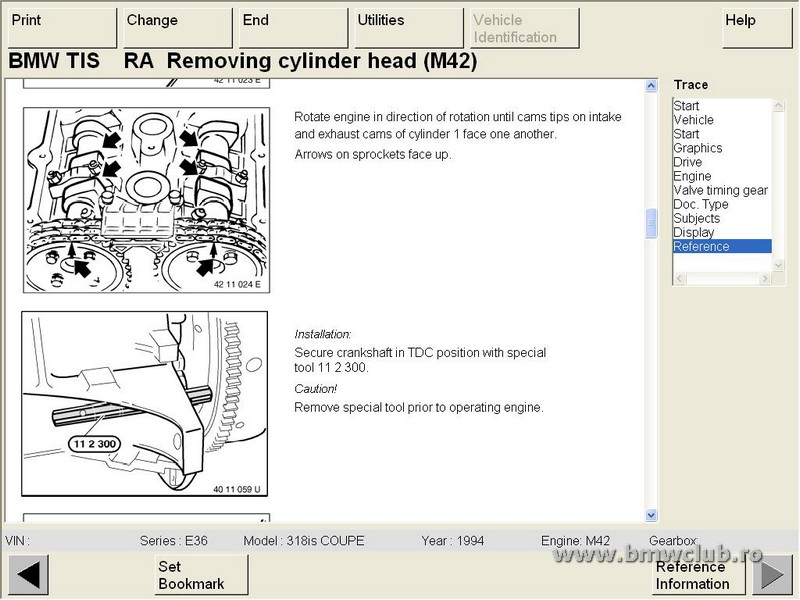The image size is (800, 600).
Task: Open Reference Information
Action: point(692,575)
